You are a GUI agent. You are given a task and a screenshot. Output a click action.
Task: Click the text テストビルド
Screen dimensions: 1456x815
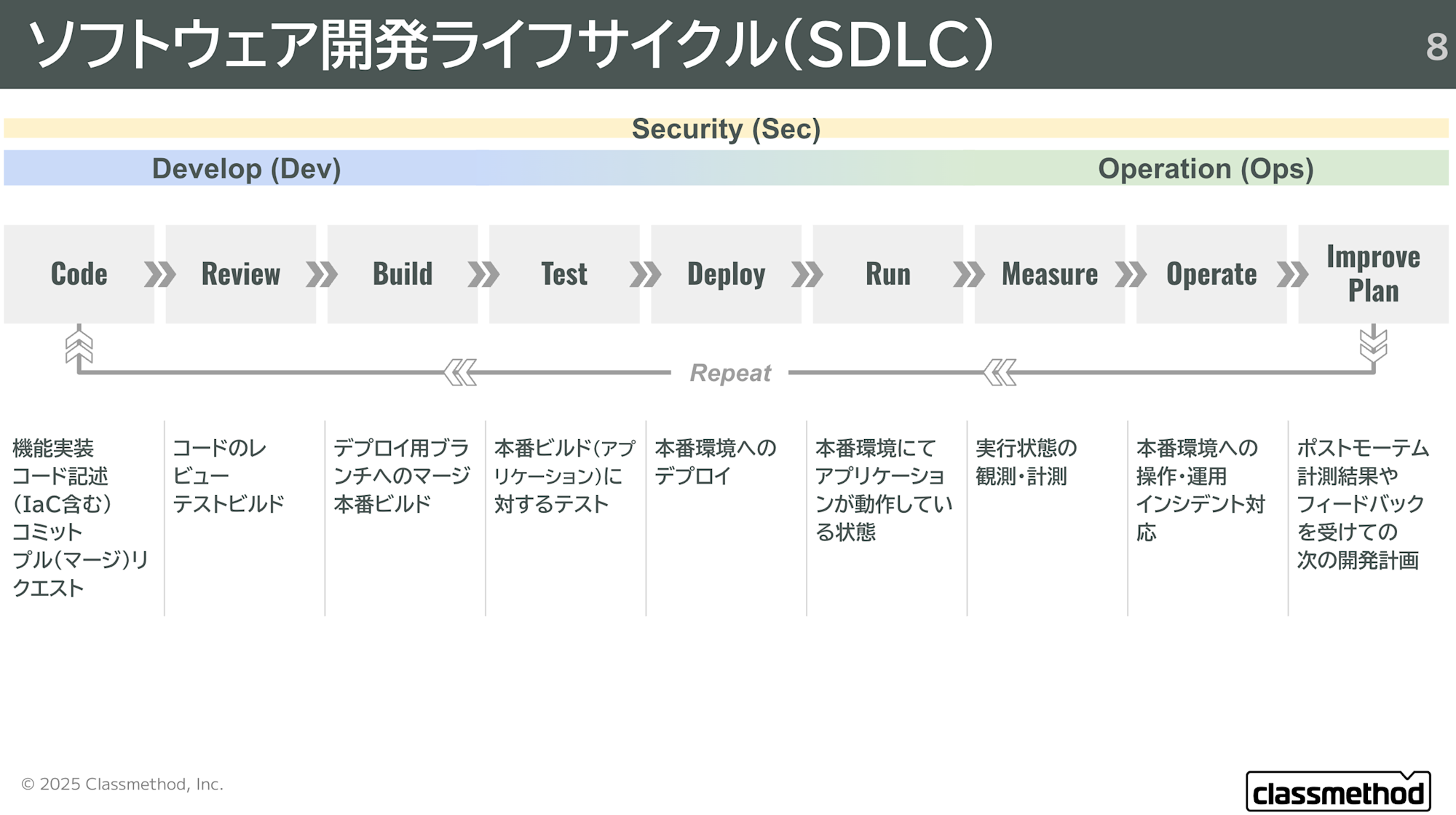(228, 504)
